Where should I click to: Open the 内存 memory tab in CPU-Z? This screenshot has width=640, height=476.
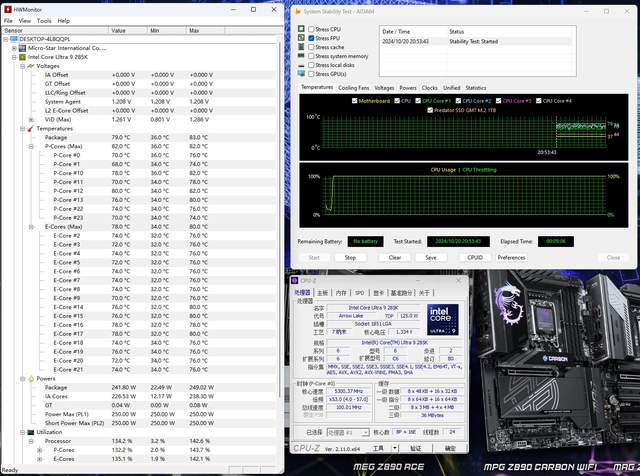pos(341,293)
